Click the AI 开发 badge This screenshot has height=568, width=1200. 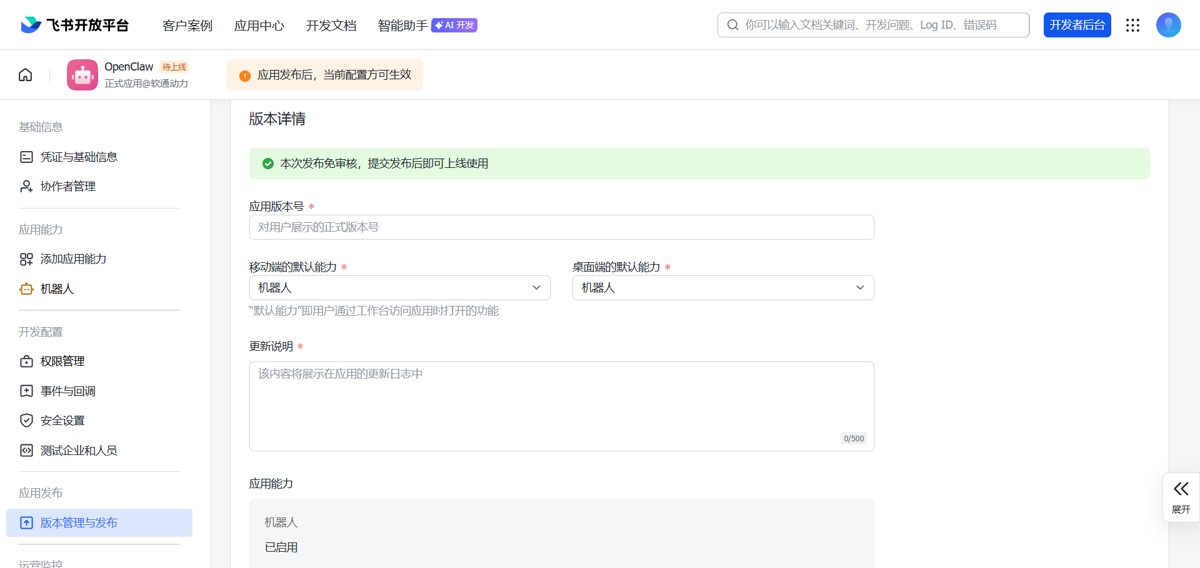[x=454, y=25]
